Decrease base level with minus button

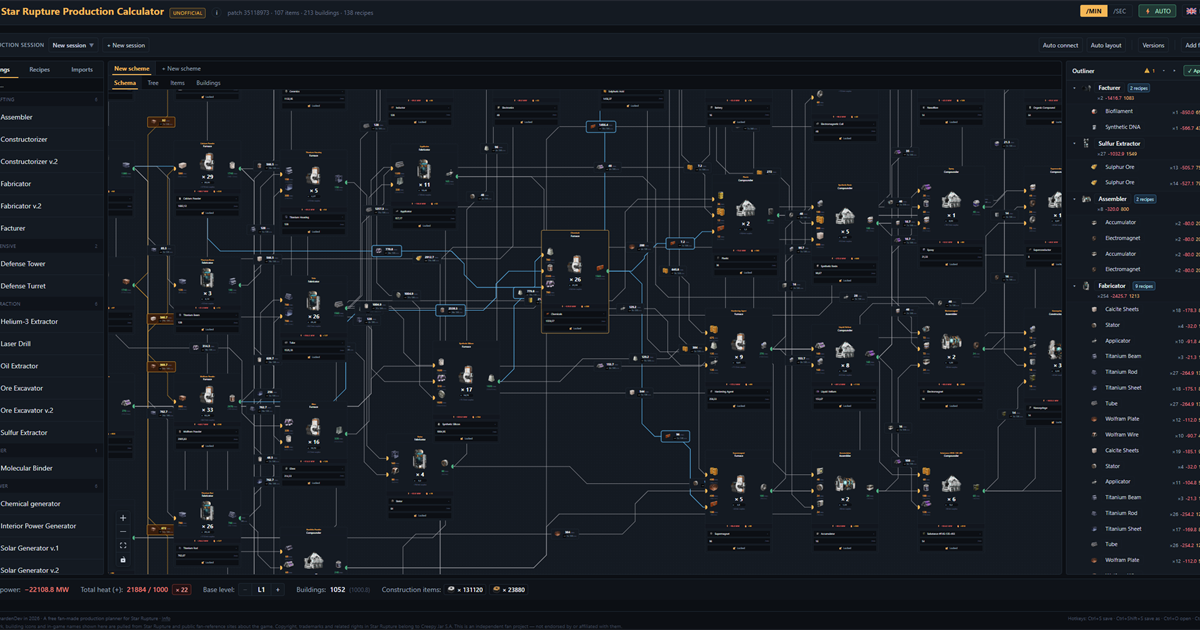point(246,590)
